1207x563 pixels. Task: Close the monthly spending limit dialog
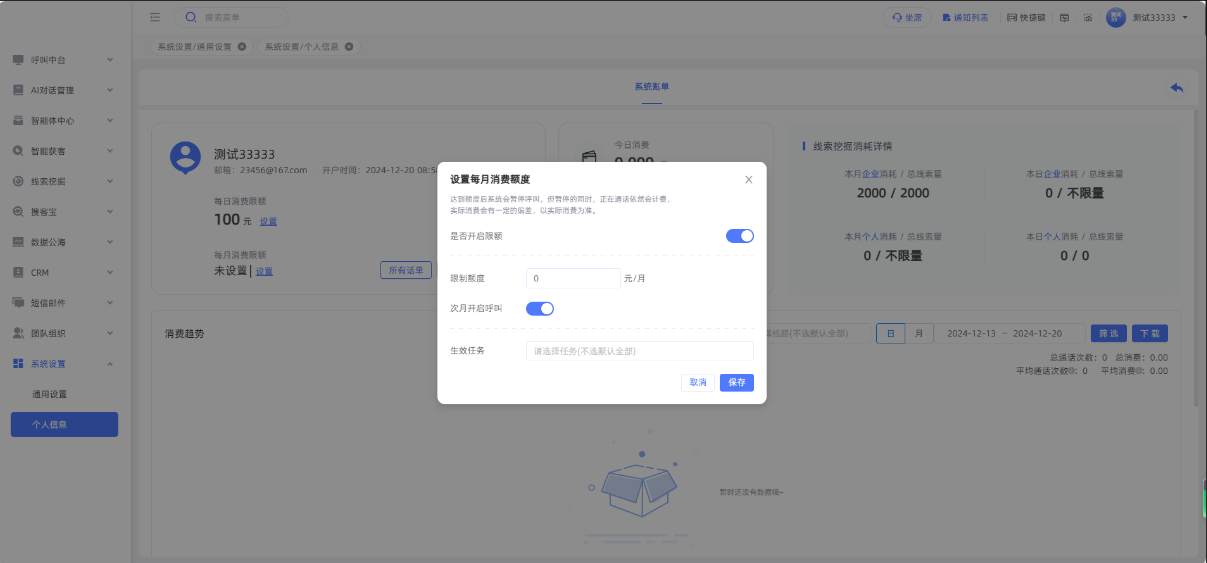(x=749, y=180)
